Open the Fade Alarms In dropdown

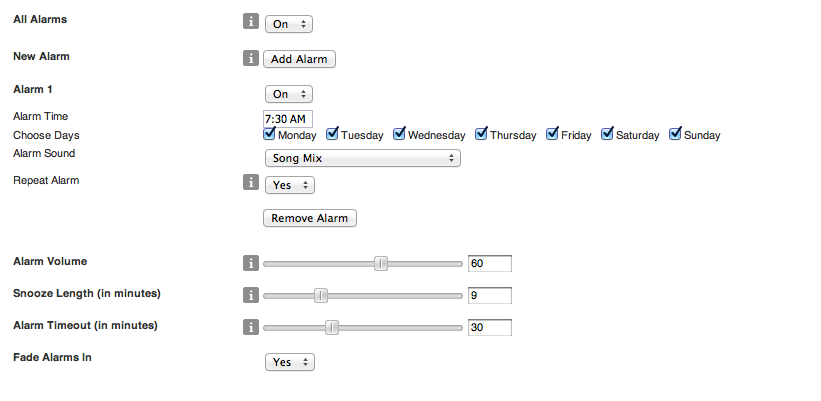(289, 362)
